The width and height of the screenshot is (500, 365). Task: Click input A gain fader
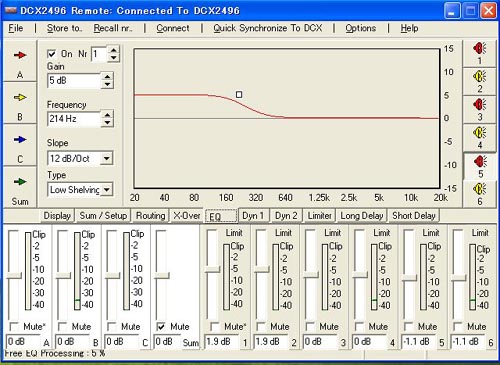point(14,275)
